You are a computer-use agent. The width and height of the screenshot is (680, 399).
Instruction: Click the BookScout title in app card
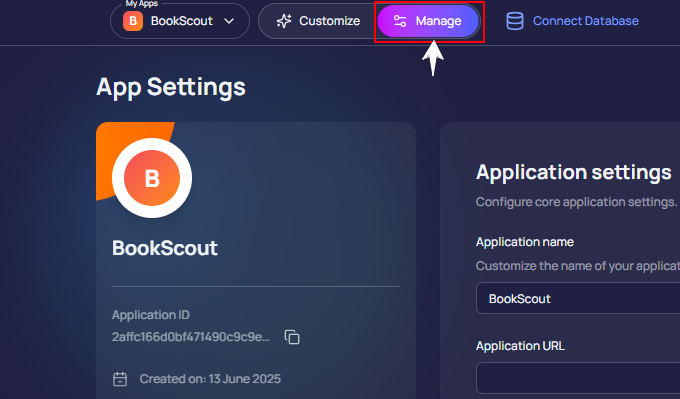165,248
